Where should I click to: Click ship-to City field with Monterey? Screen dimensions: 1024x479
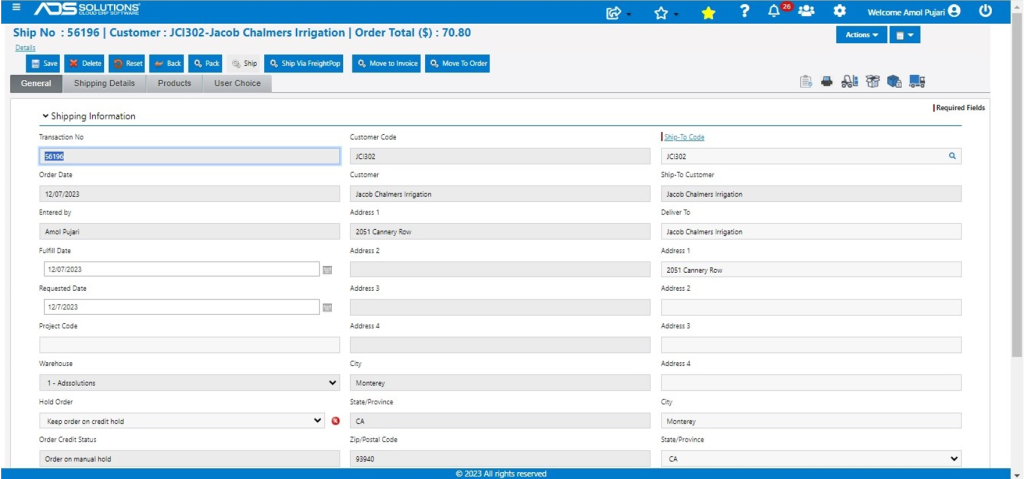click(811, 421)
